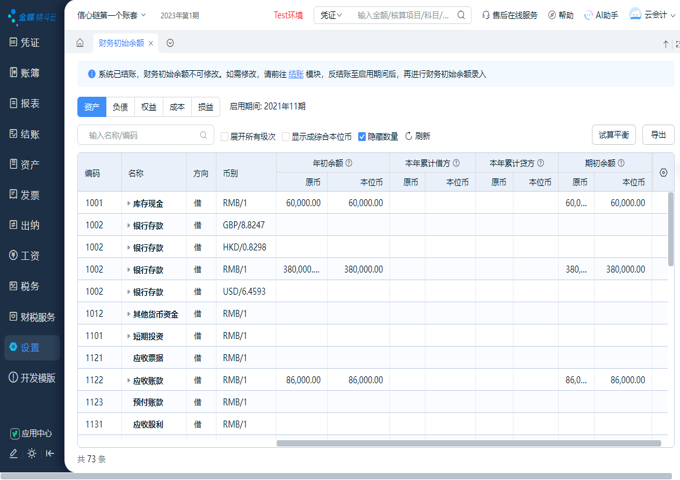This screenshot has width=680, height=480.
Task: Click the table horizontal scrollbar
Action: pos(468,443)
